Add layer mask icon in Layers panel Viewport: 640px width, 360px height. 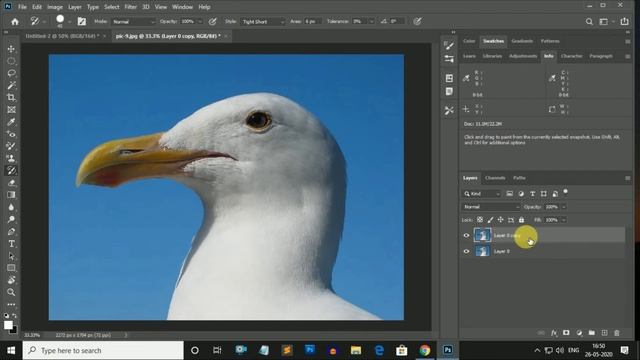click(x=566, y=333)
